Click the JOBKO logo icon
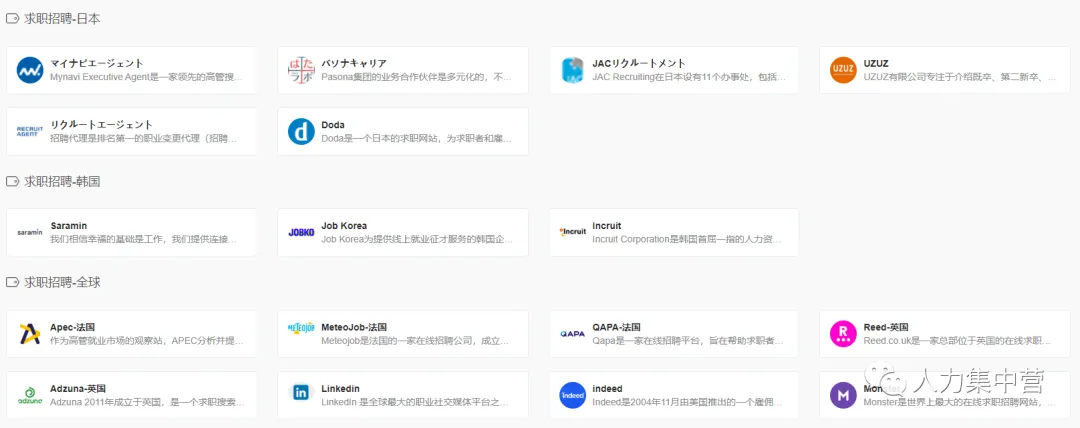The height and width of the screenshot is (428, 1080). tap(301, 232)
